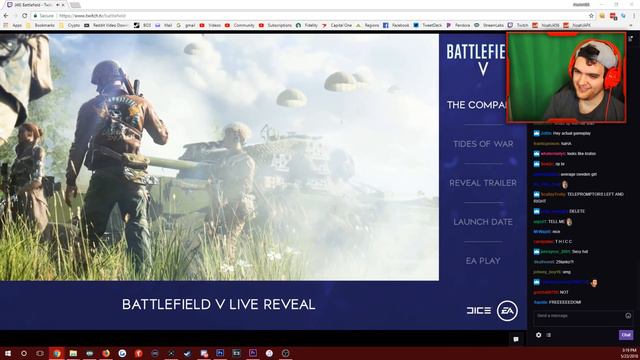Open chat settings gear icon
640x360 pixels.
point(538,335)
